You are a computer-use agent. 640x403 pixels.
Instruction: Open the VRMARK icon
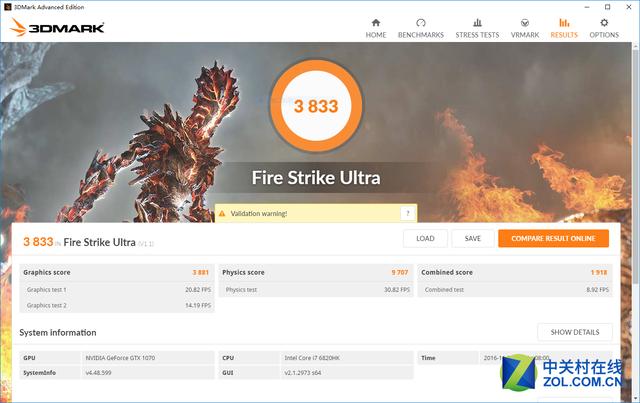coord(525,22)
